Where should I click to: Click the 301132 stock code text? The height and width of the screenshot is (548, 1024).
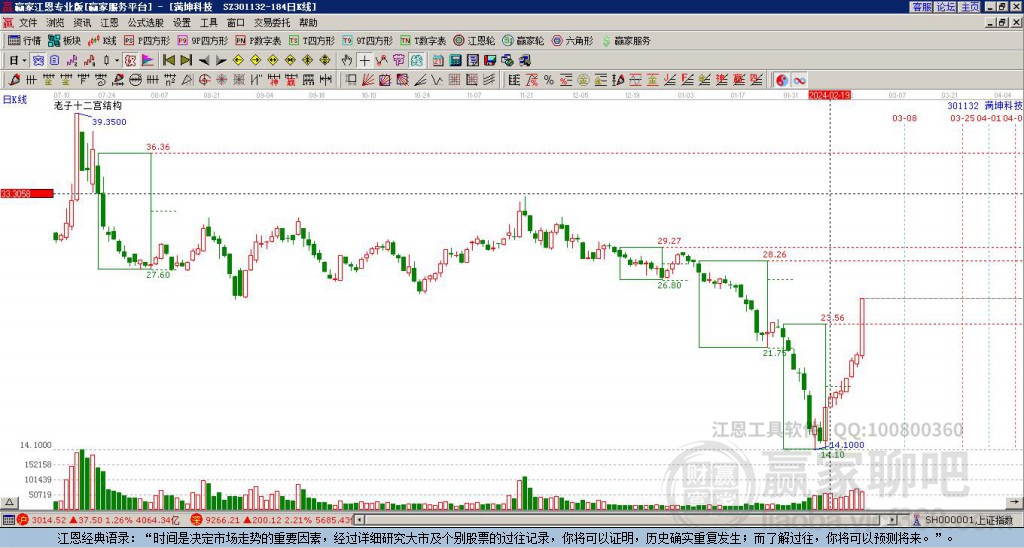[963, 106]
